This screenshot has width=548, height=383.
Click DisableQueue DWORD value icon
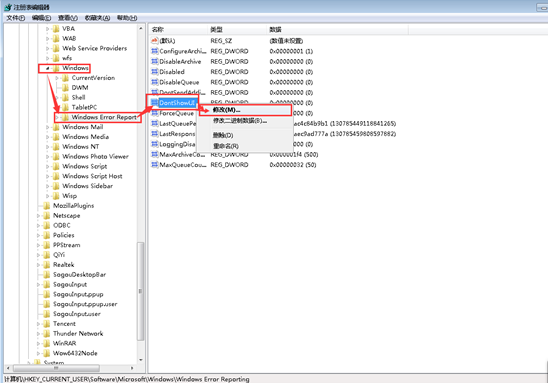pos(154,82)
